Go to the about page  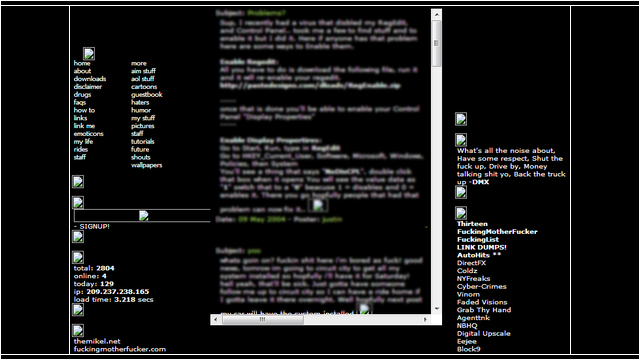pos(82,71)
